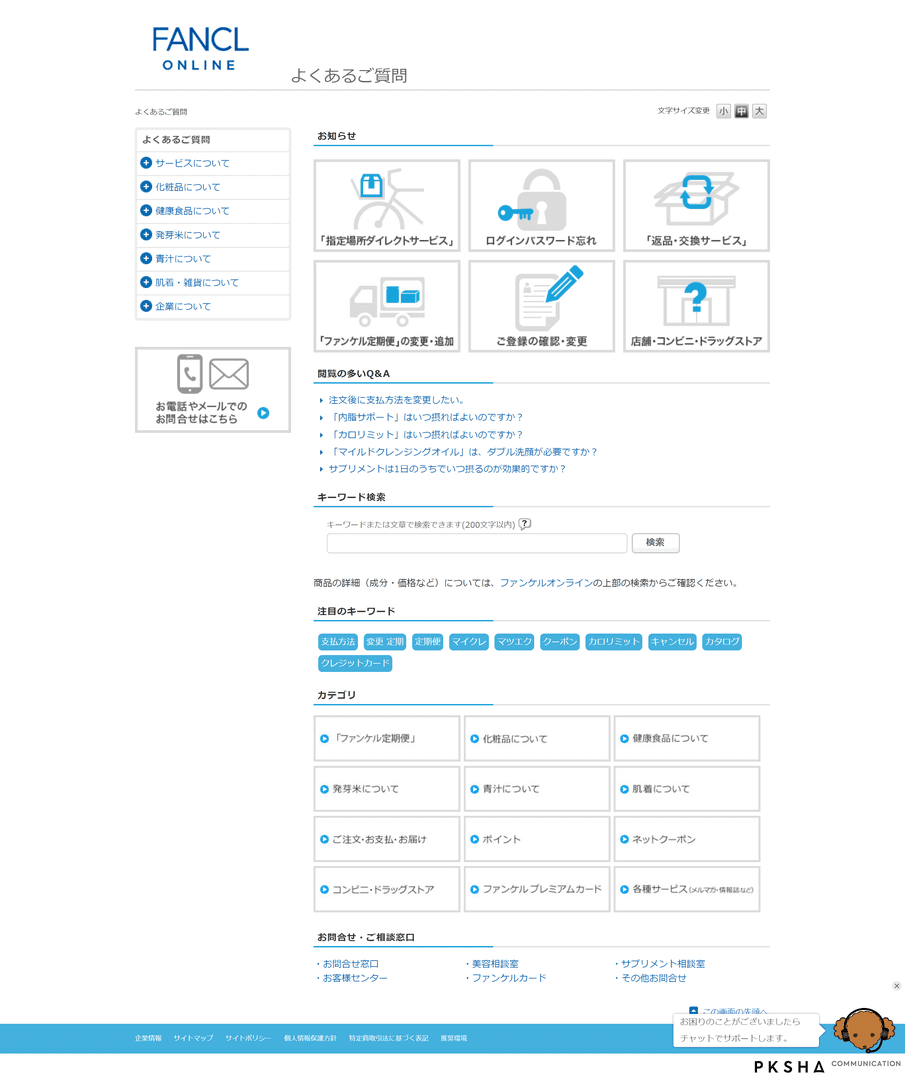Open the ご登録の確認・変更 pencil tile

pos(541,307)
